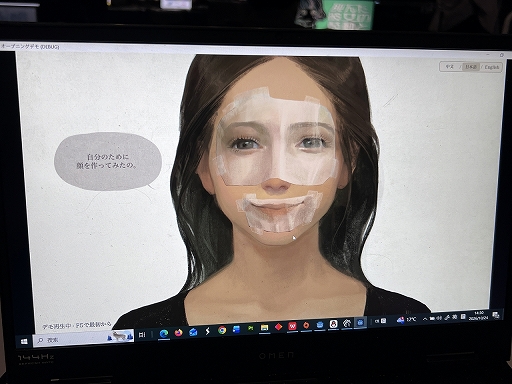The image size is (512, 384).
Task: Click the speech bubble with Japanese dialogue
Action: [108, 161]
